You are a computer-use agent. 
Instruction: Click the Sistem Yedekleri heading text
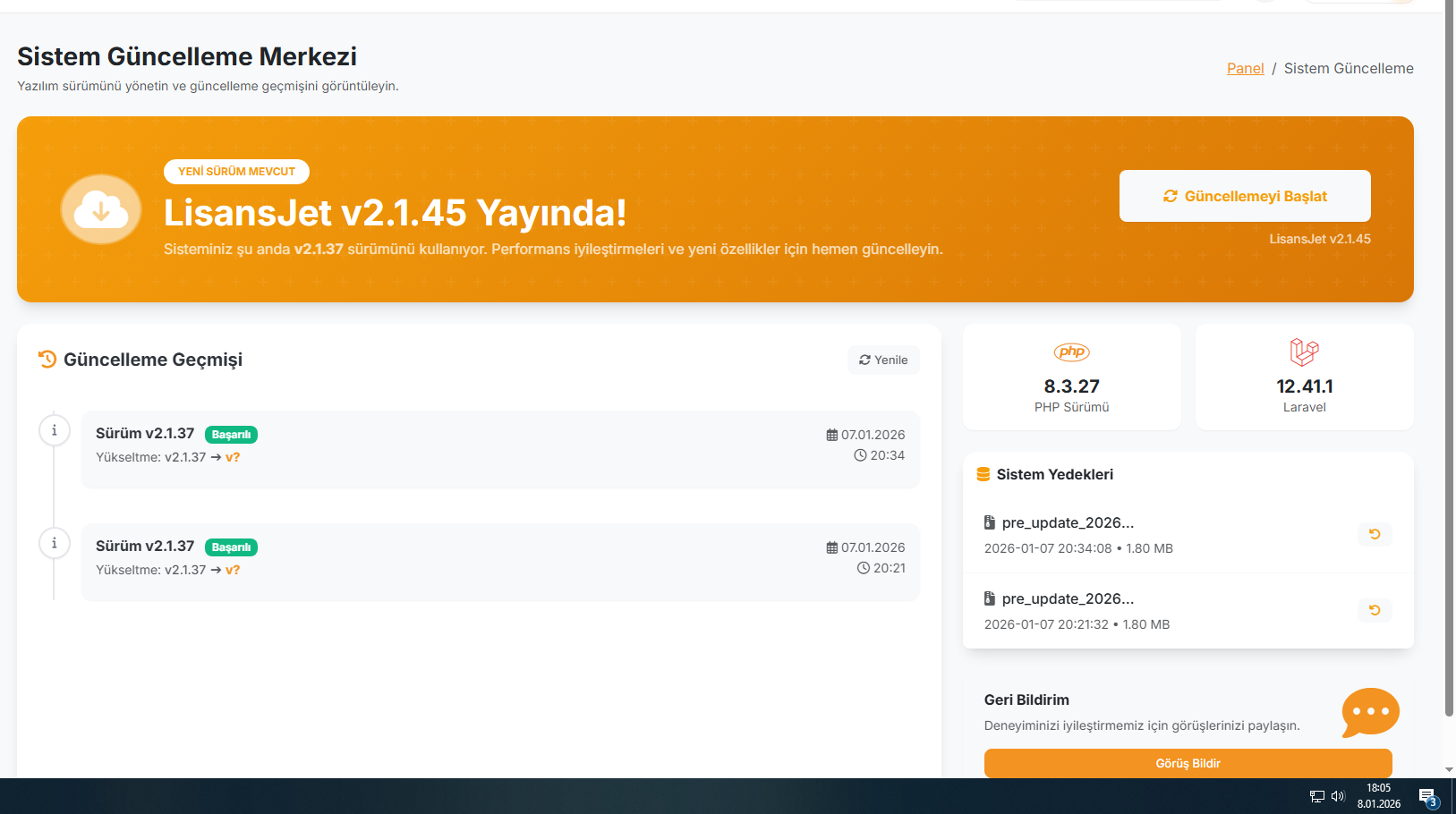pyautogui.click(x=1055, y=475)
